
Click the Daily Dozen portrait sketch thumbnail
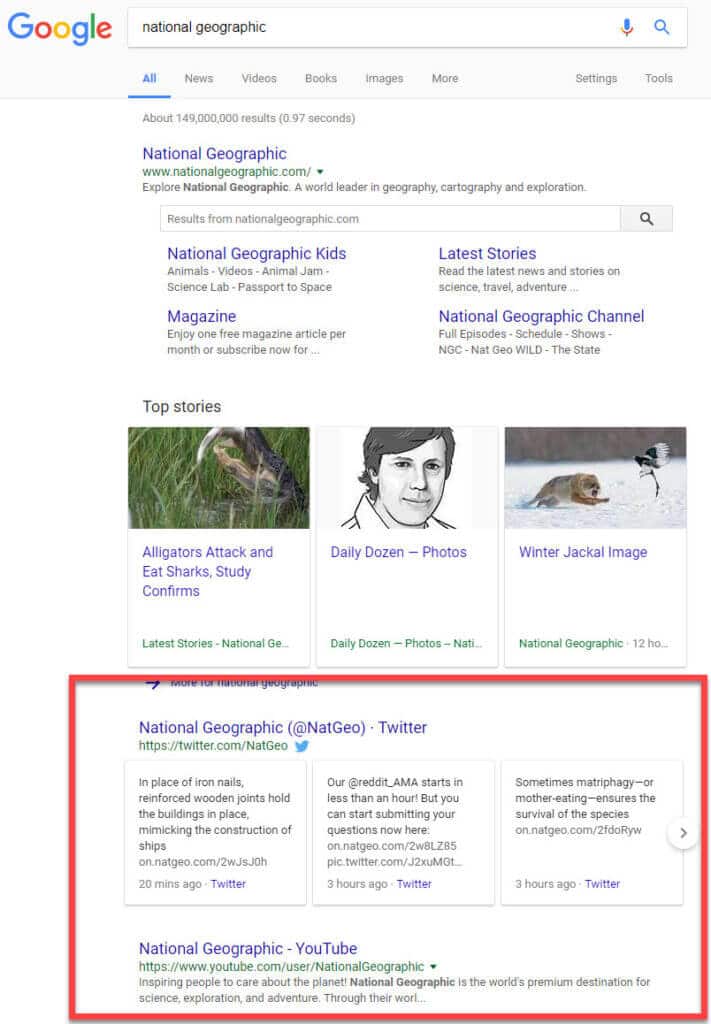[x=407, y=478]
